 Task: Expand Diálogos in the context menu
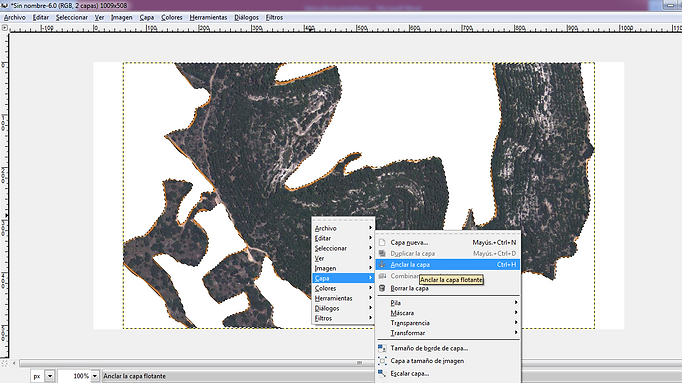coord(343,308)
